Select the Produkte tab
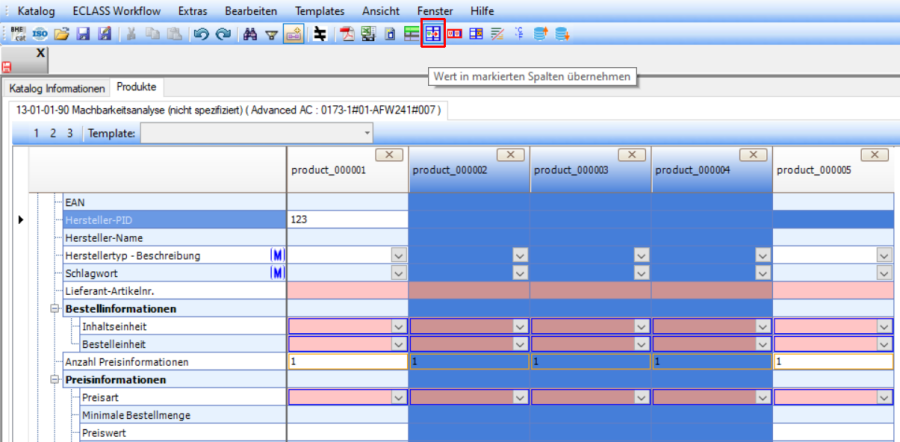Screen dimensions: 900x442 [137, 87]
